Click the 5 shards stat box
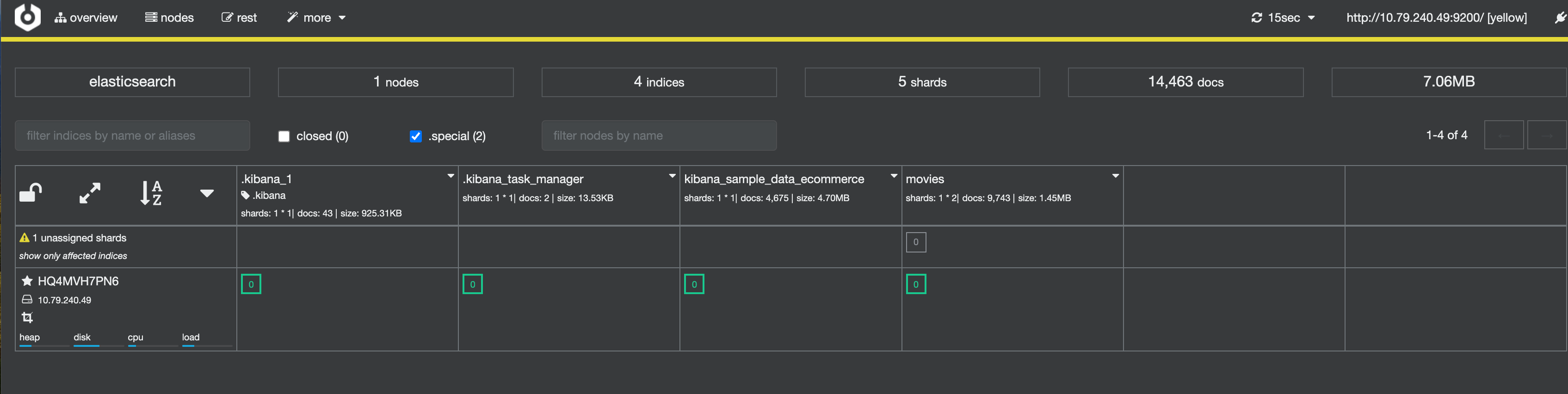The width and height of the screenshot is (1568, 394). [x=922, y=81]
